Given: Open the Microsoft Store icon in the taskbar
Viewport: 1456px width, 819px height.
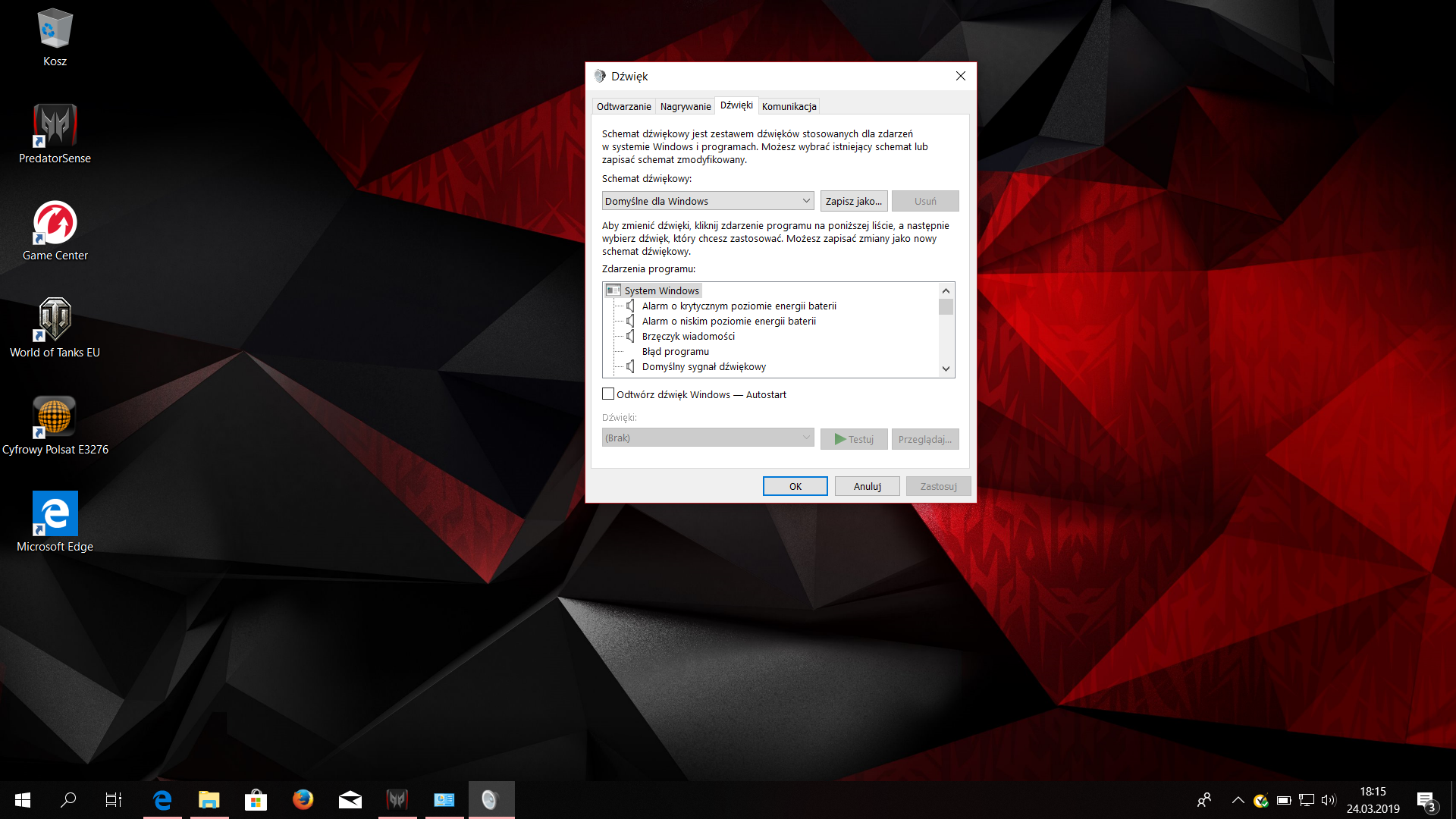Looking at the screenshot, I should point(256,799).
